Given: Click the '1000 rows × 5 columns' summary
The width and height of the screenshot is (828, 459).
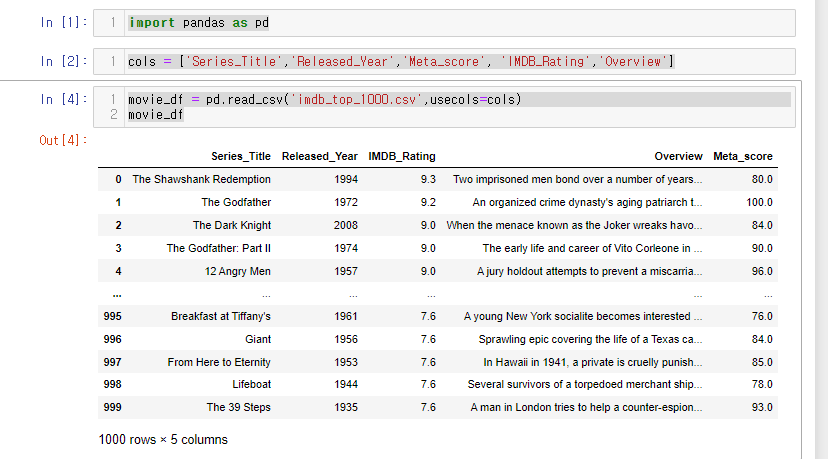Looking at the screenshot, I should [163, 440].
